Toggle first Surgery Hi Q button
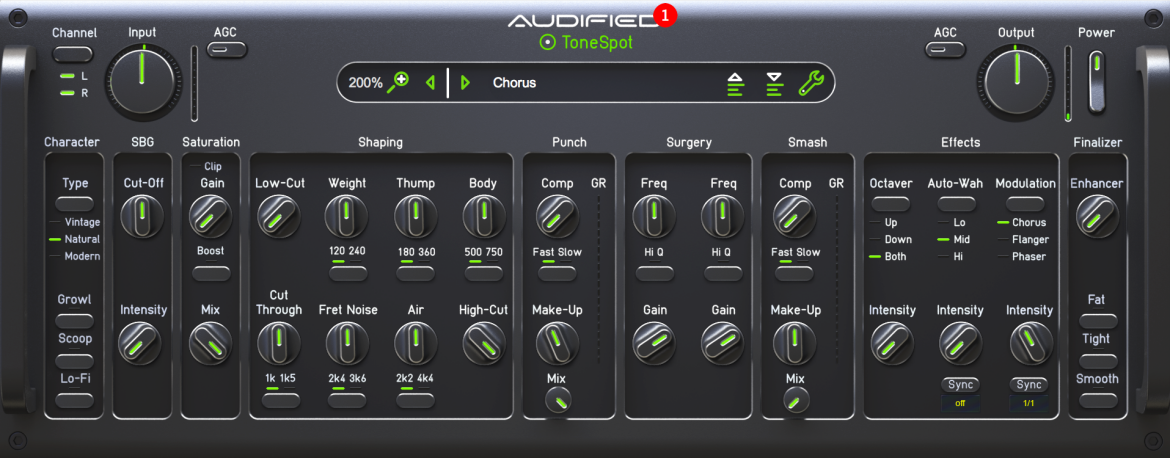1170x458 pixels. [654, 273]
